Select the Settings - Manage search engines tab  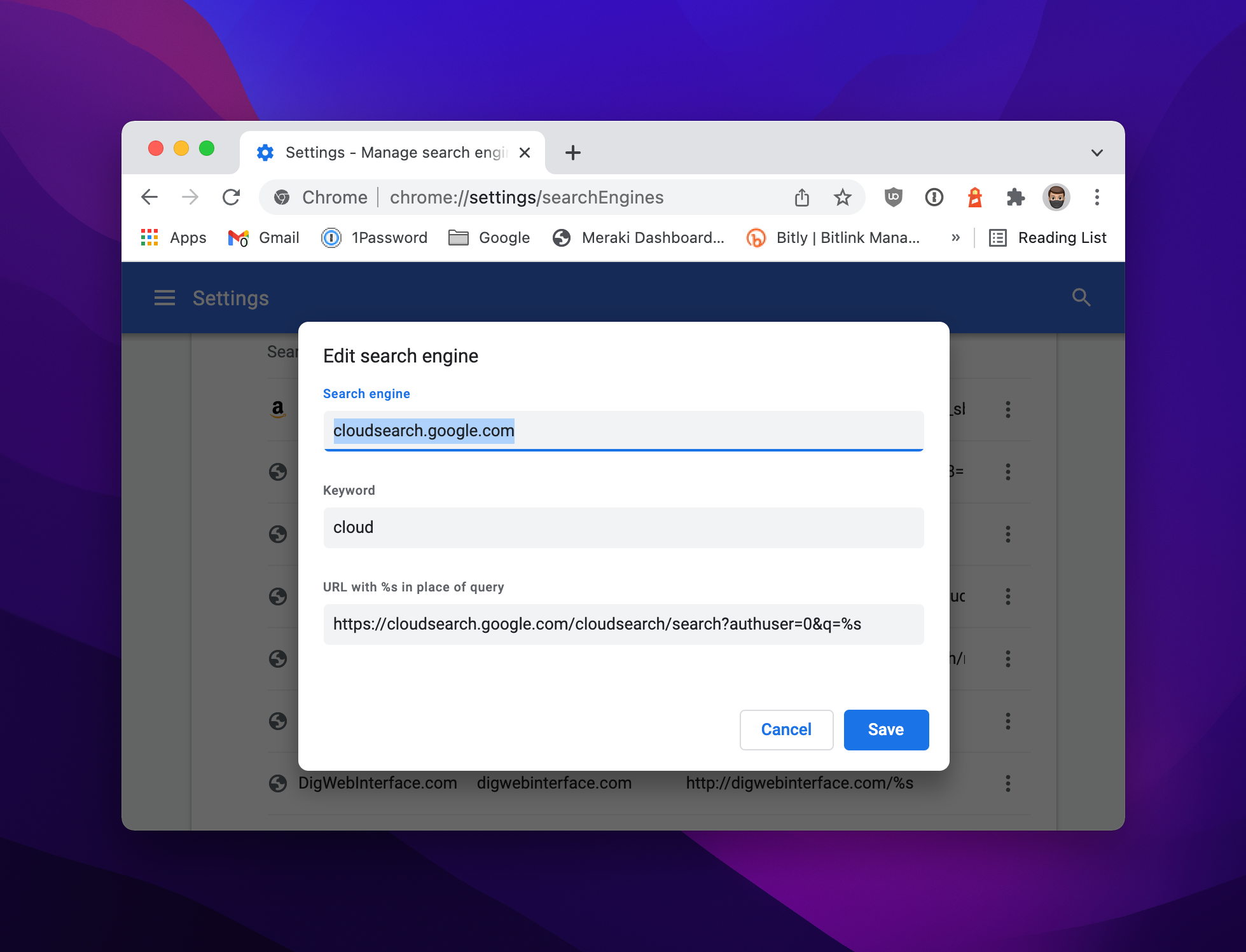point(392,153)
